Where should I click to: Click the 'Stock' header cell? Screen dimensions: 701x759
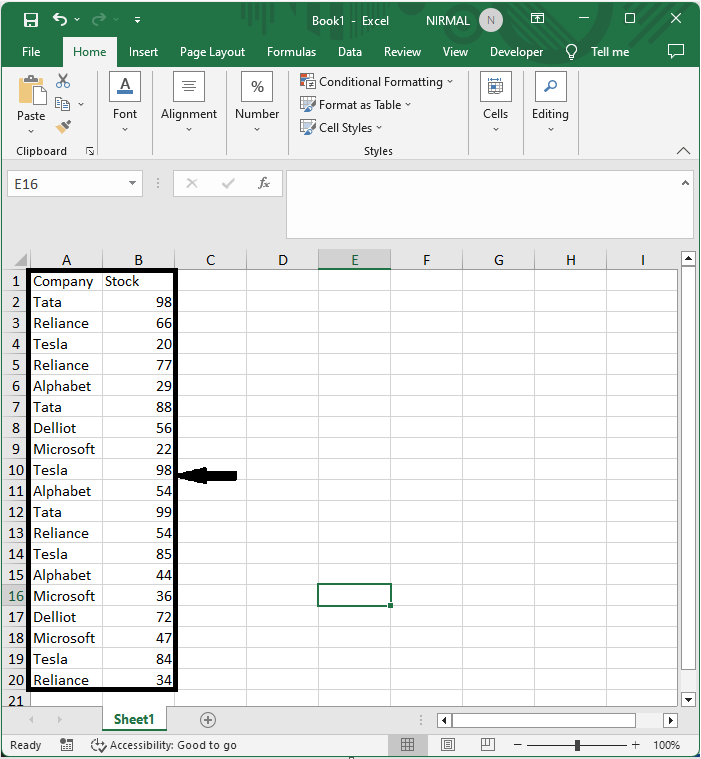coord(138,281)
